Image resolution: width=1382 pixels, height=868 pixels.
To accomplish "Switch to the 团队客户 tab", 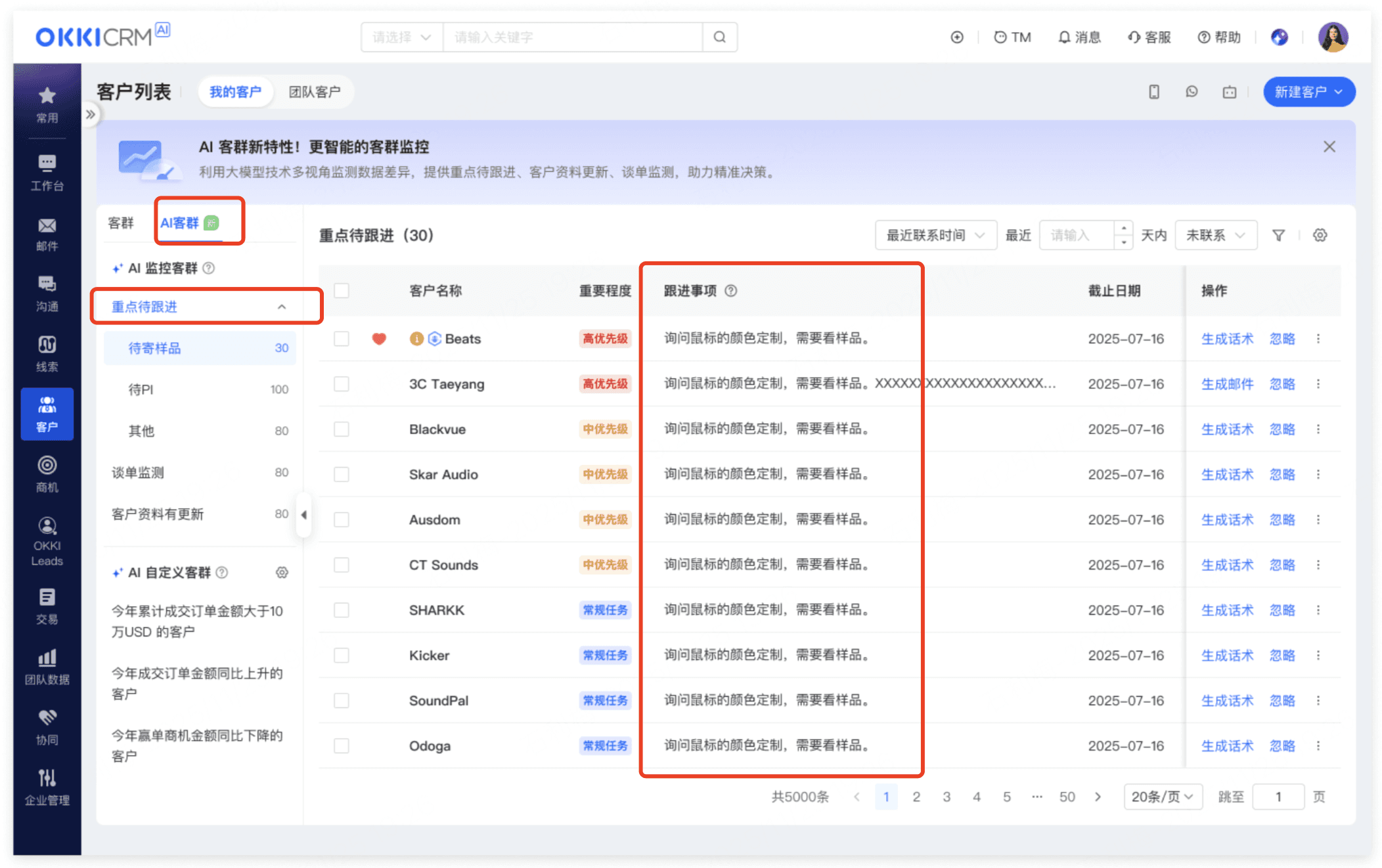I will [x=315, y=92].
